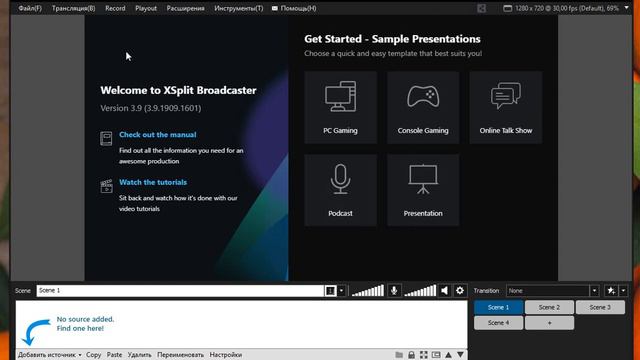This screenshot has height=360, width=640.
Task: Open the Инструменты(T) menu
Action: [239, 8]
